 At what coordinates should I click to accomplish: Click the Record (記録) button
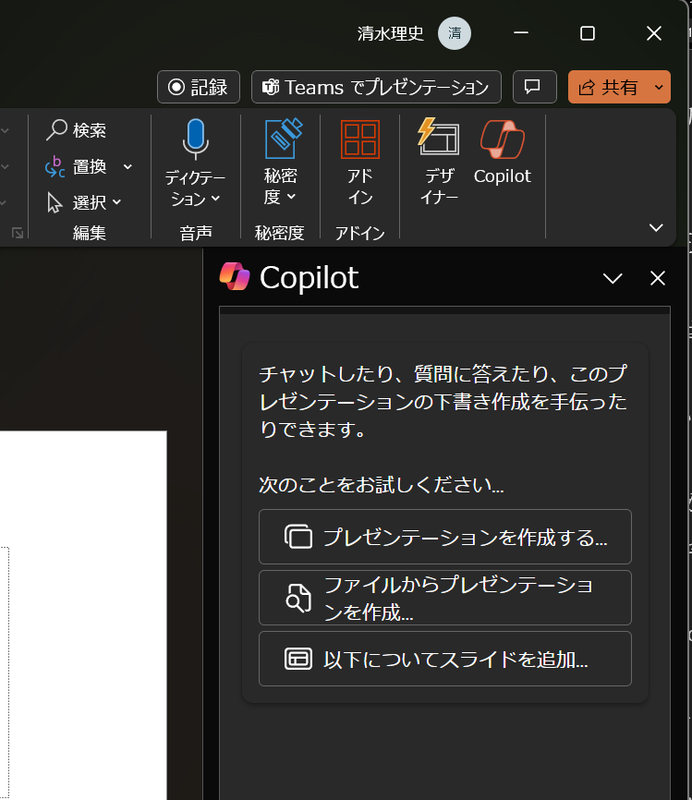(199, 87)
